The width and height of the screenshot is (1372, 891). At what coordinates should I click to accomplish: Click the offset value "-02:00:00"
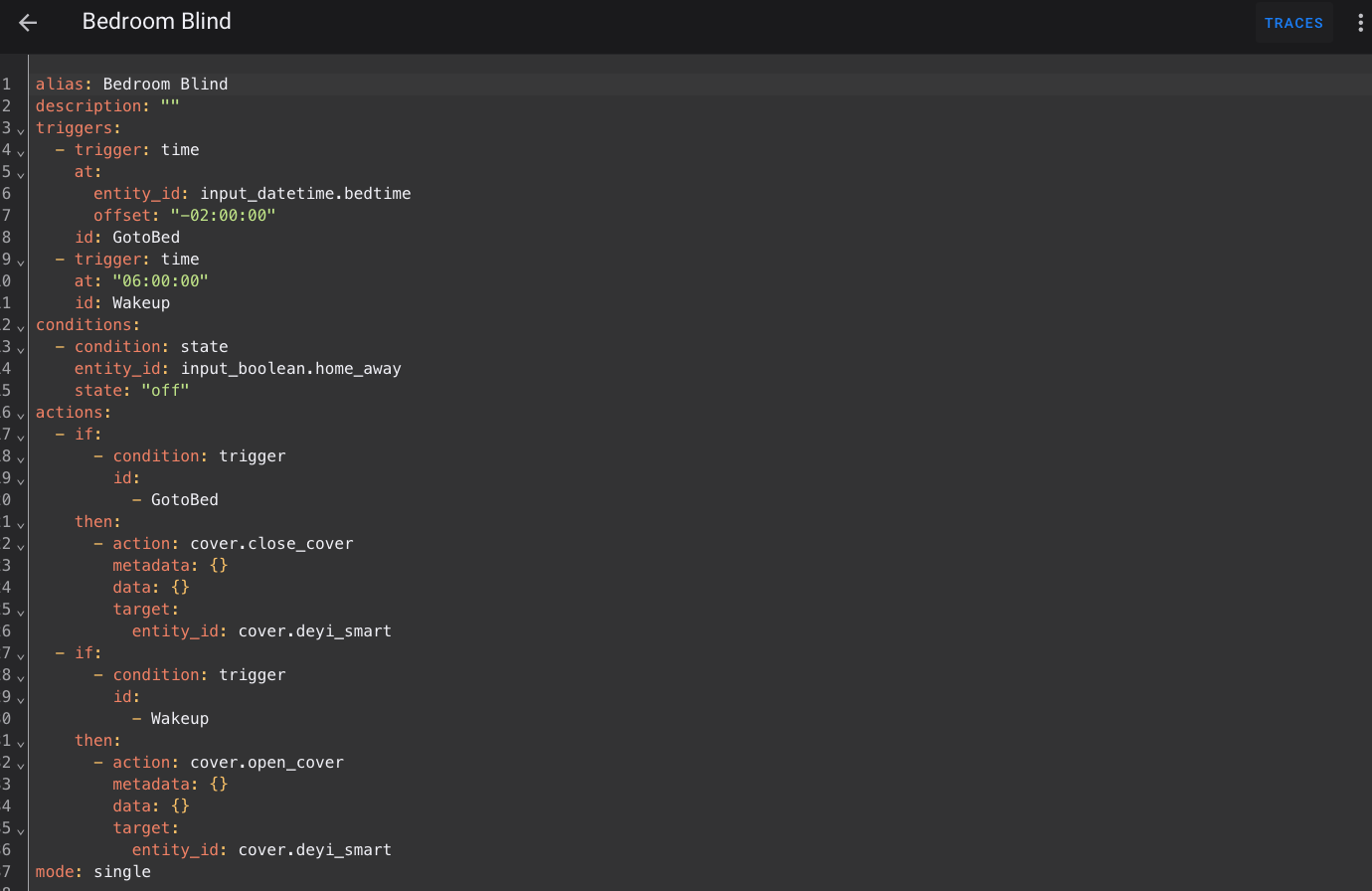(x=223, y=216)
